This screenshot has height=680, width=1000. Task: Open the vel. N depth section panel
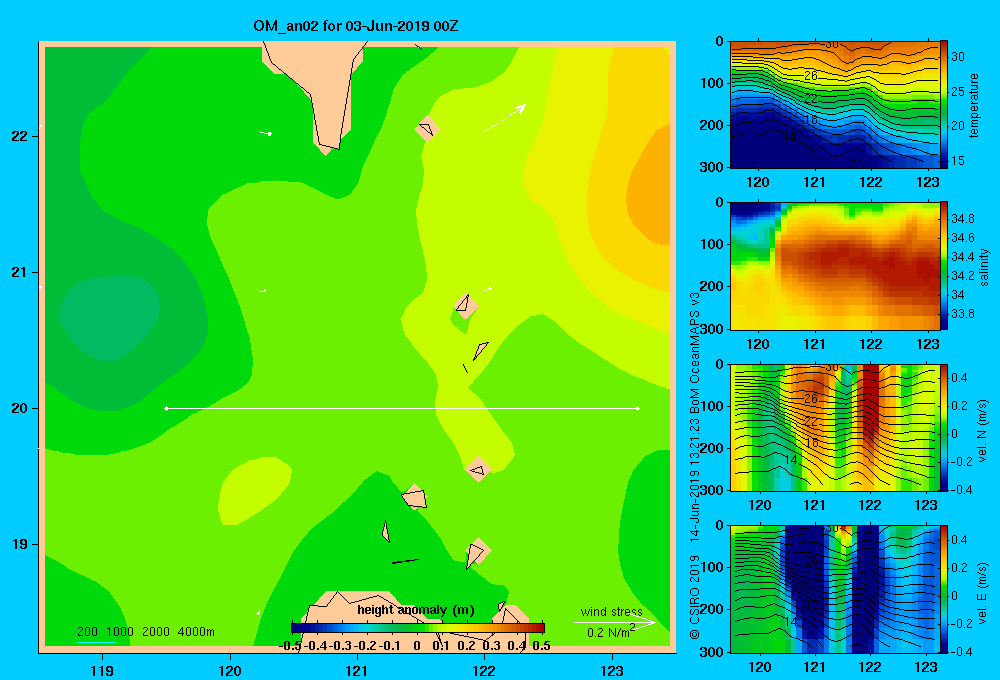pos(834,427)
